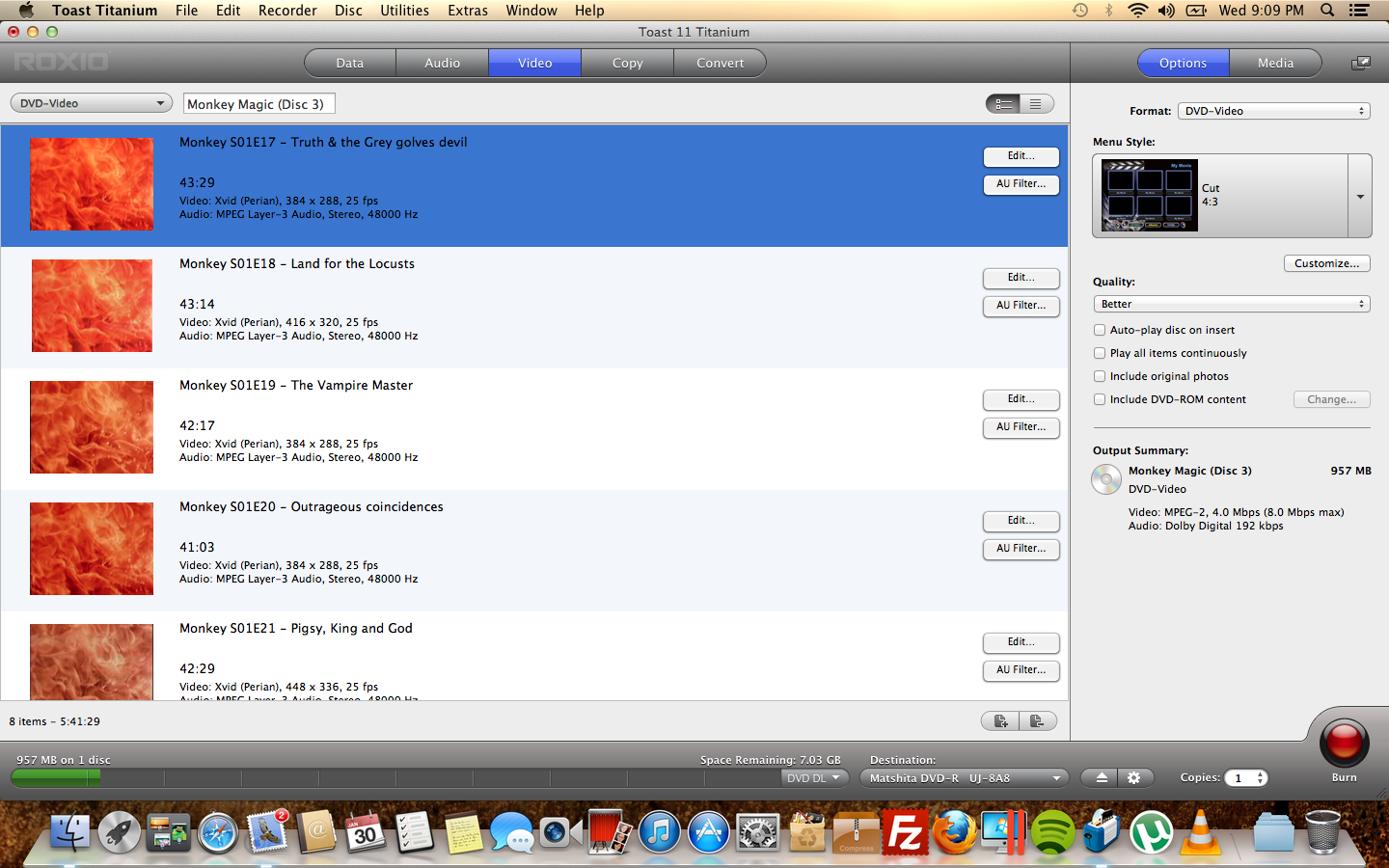Open the App Store dock icon
The image size is (1389, 868).
[x=708, y=831]
